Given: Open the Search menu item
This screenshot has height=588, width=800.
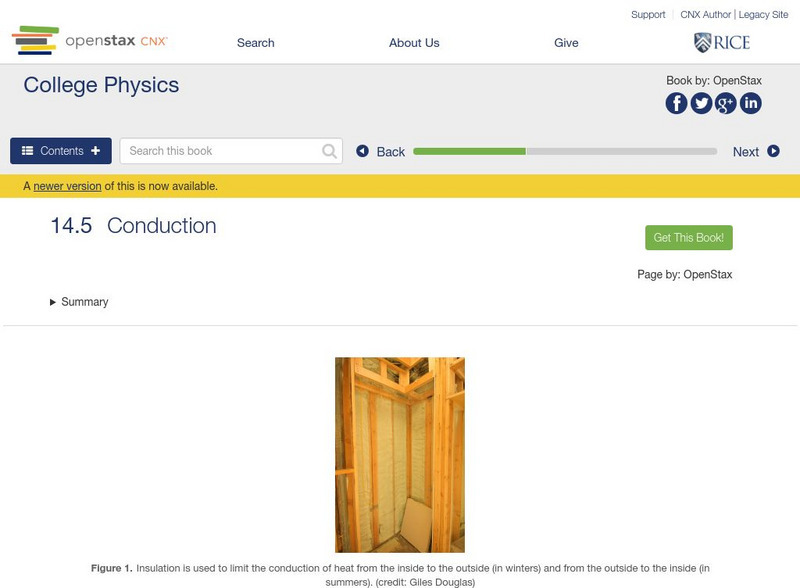Looking at the screenshot, I should (256, 43).
